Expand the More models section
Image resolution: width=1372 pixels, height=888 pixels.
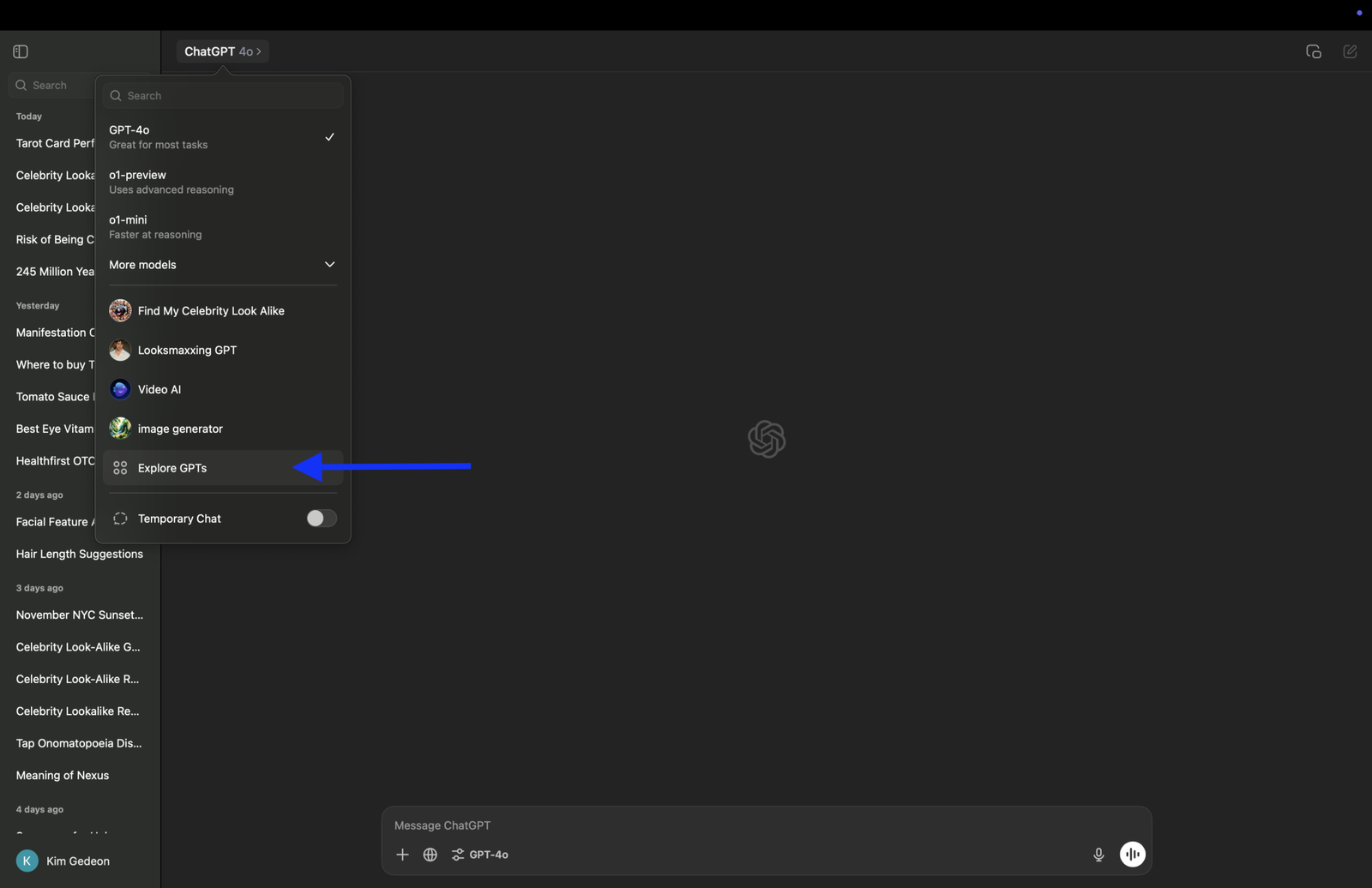(223, 265)
